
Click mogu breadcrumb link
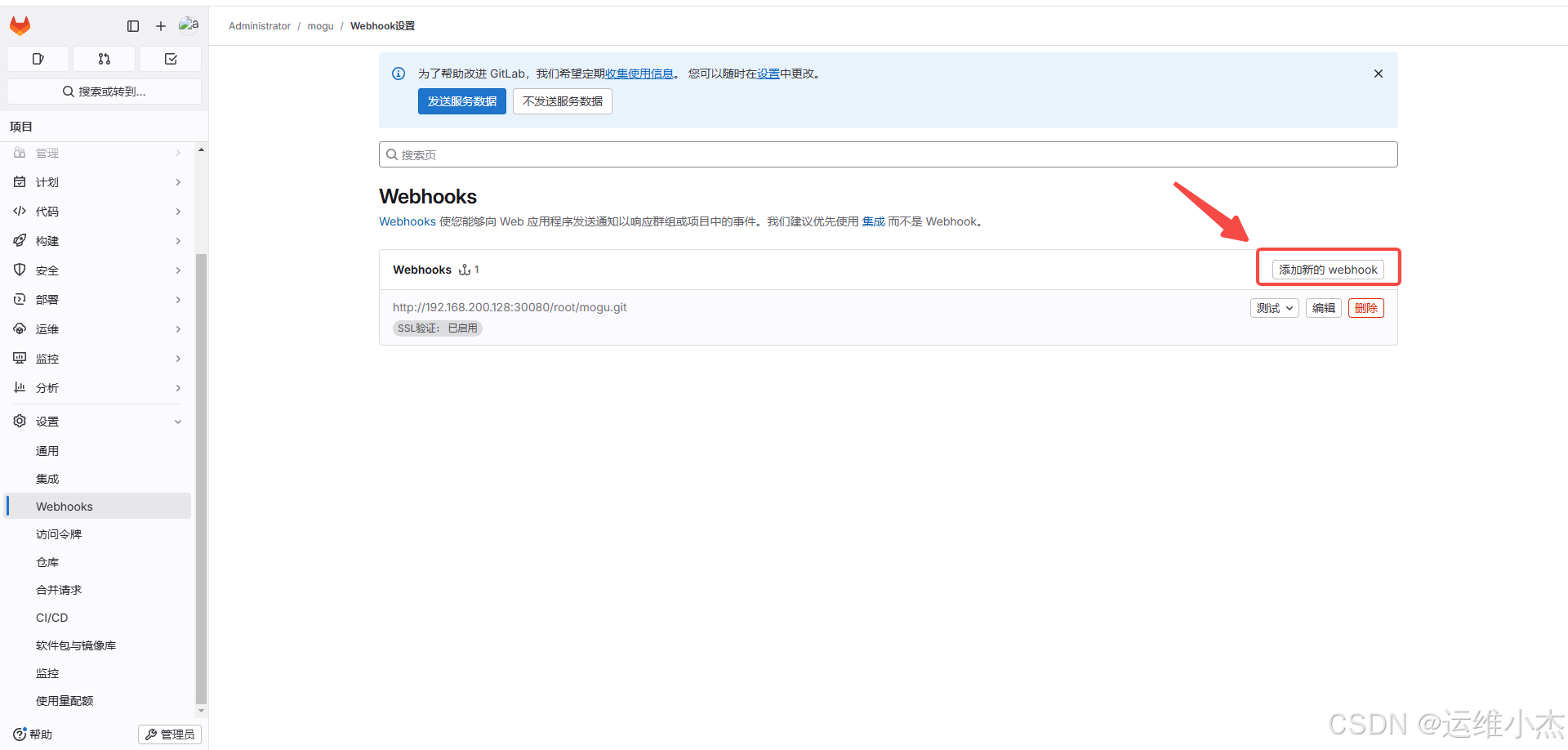[320, 26]
